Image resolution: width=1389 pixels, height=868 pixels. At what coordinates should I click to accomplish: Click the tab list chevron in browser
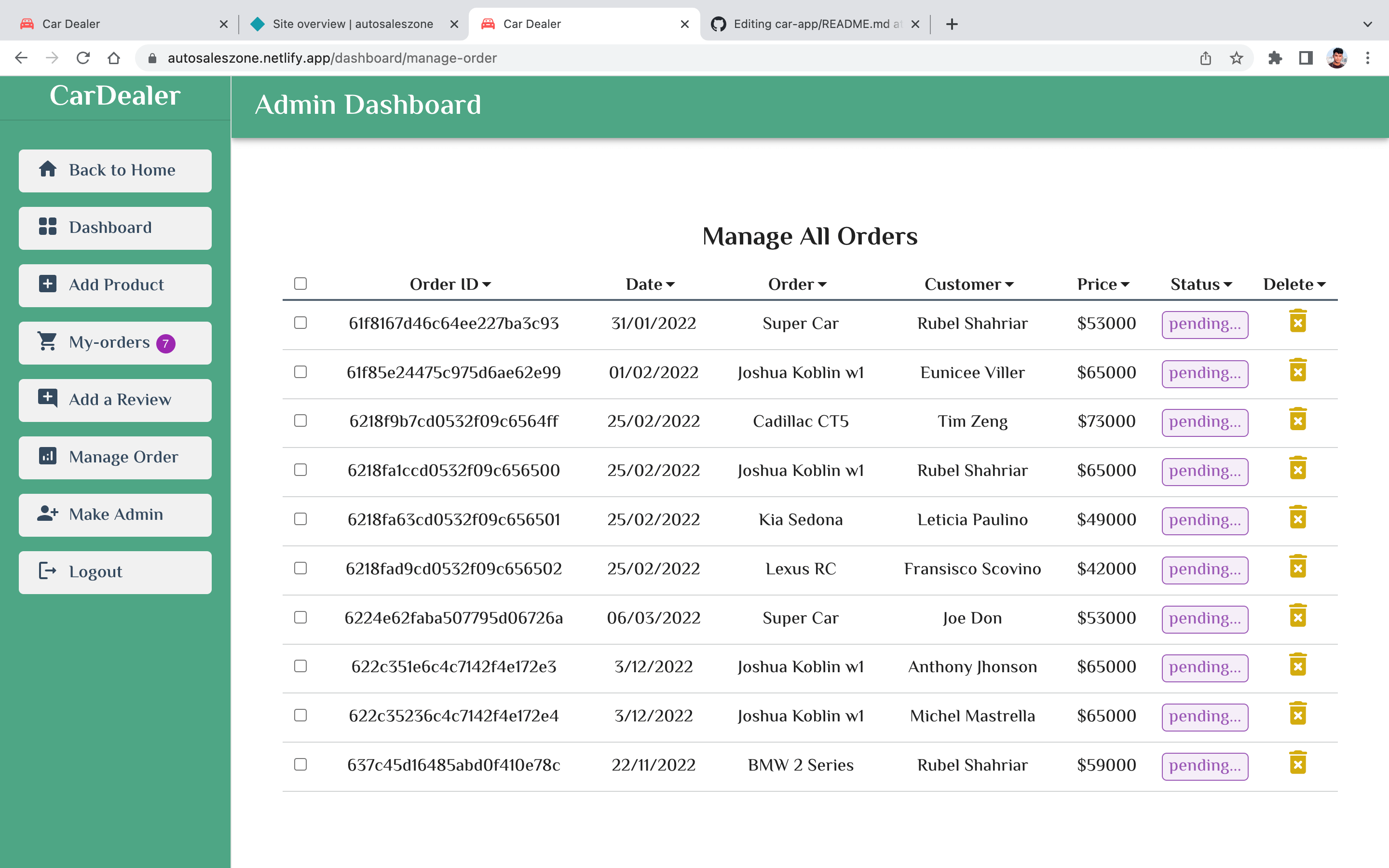(1368, 24)
